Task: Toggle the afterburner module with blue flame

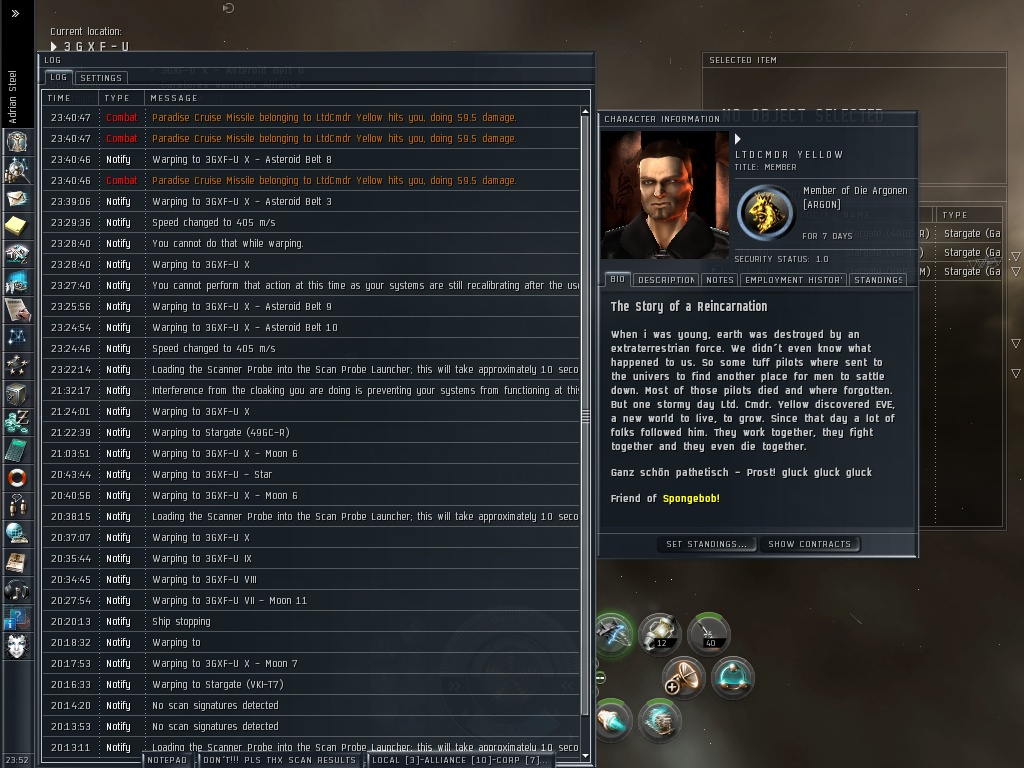Action: [613, 721]
